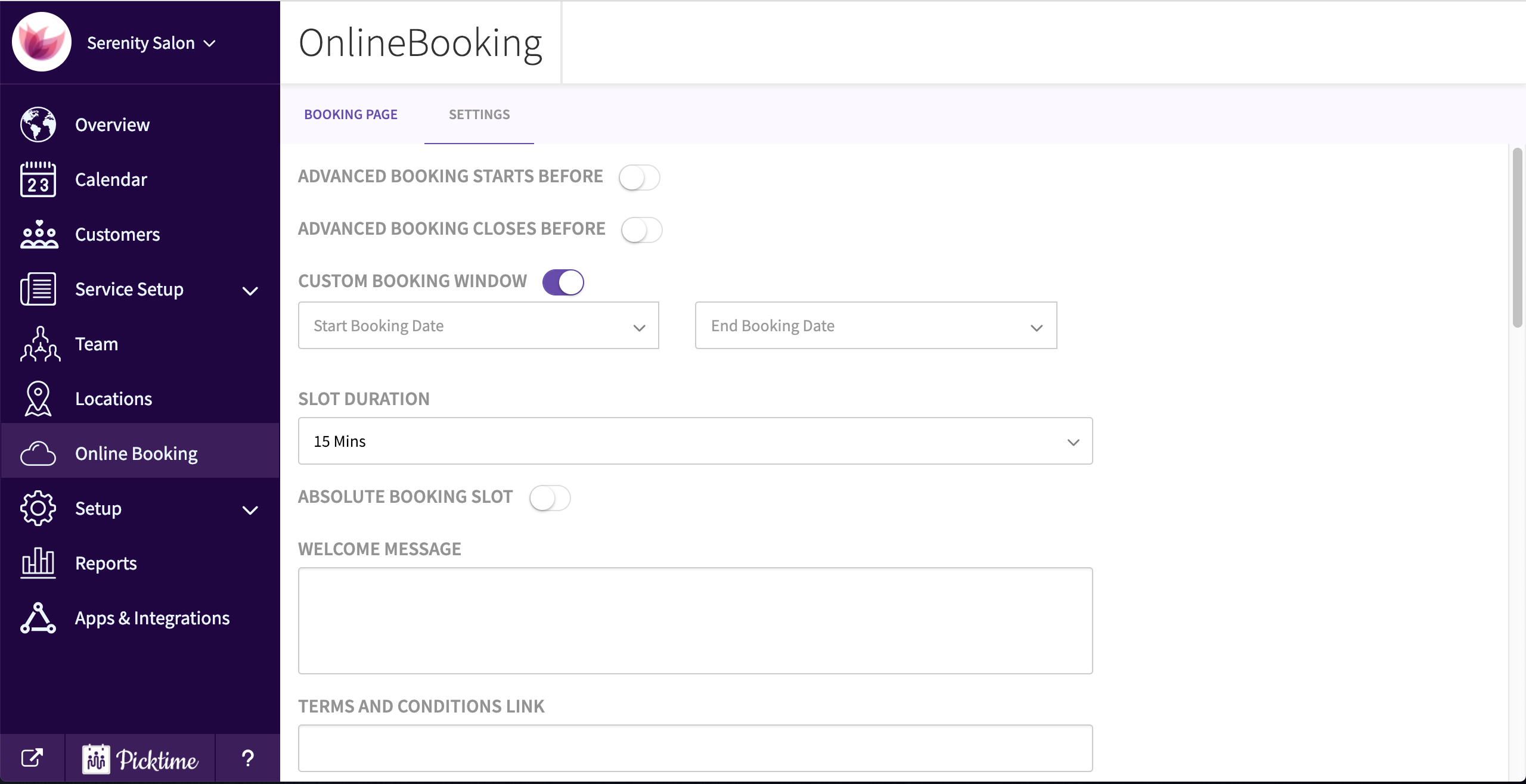Enable Absolute Booking Slot

tap(550, 497)
